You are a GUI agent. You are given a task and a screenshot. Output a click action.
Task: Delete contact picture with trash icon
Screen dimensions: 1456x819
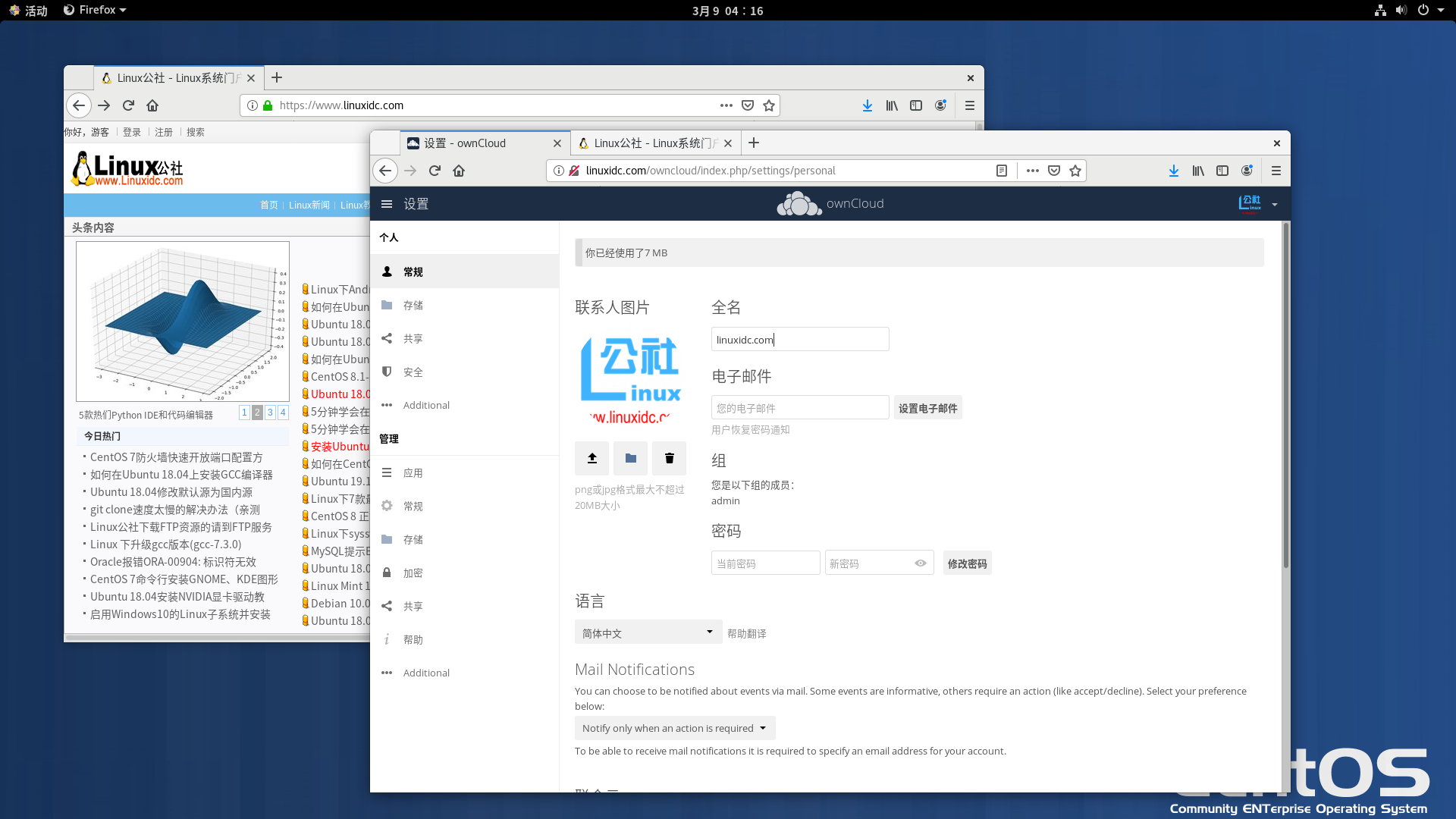669,458
